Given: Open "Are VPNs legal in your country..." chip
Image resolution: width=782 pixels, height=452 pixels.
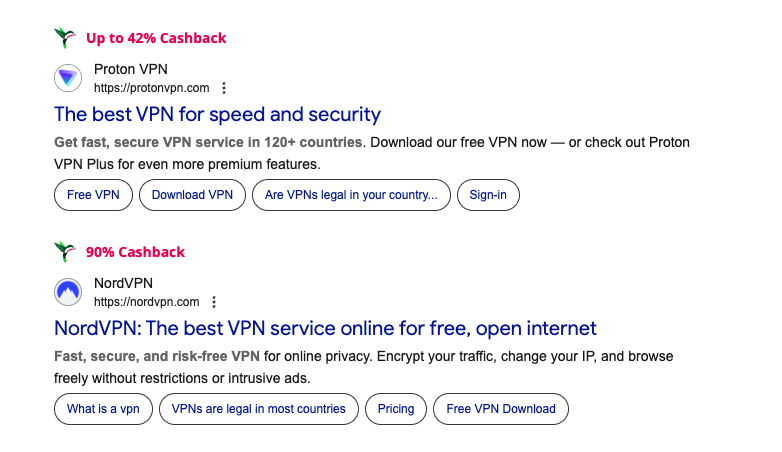Looking at the screenshot, I should point(351,195).
